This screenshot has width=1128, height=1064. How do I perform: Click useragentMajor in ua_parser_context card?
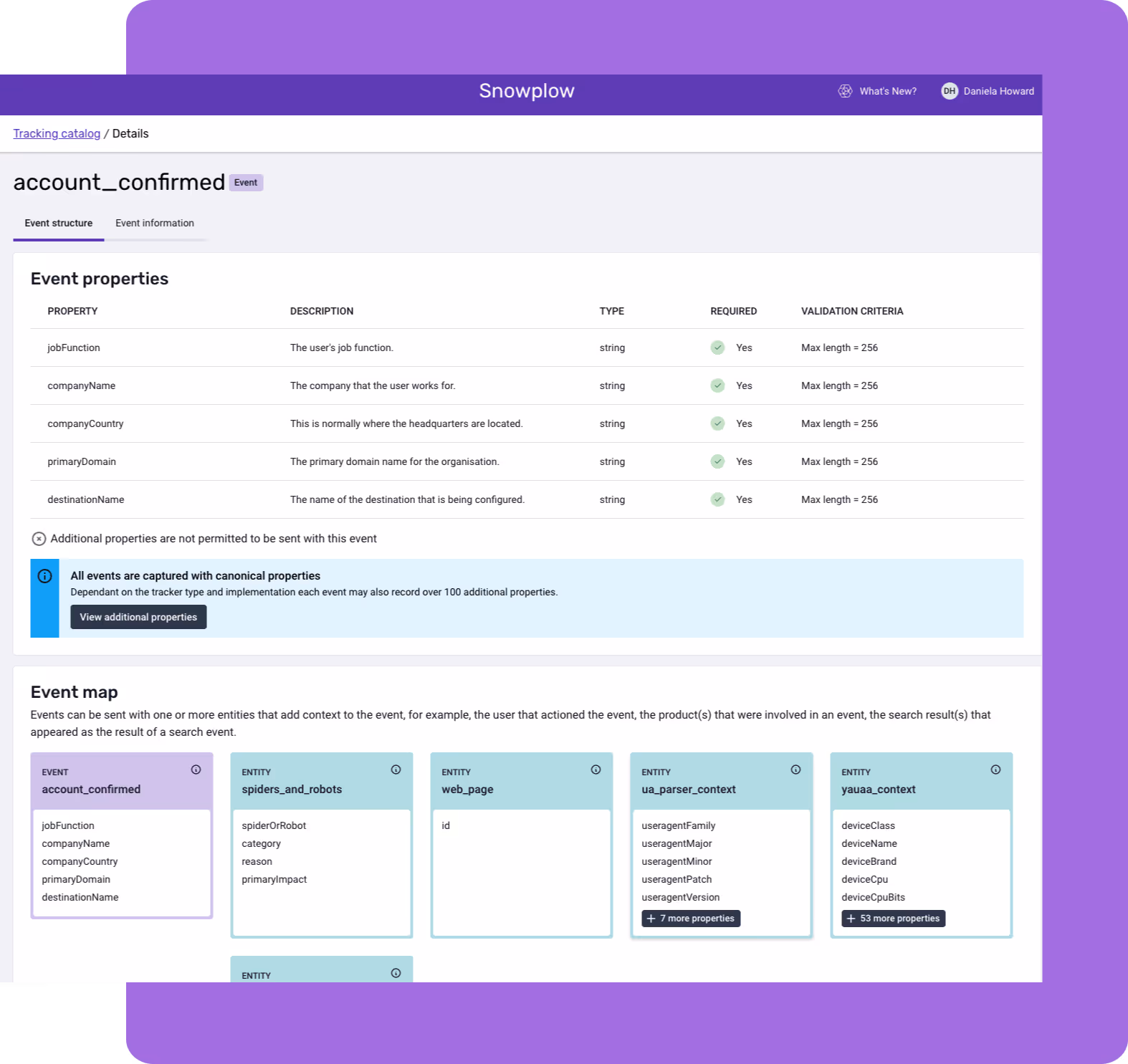677,843
